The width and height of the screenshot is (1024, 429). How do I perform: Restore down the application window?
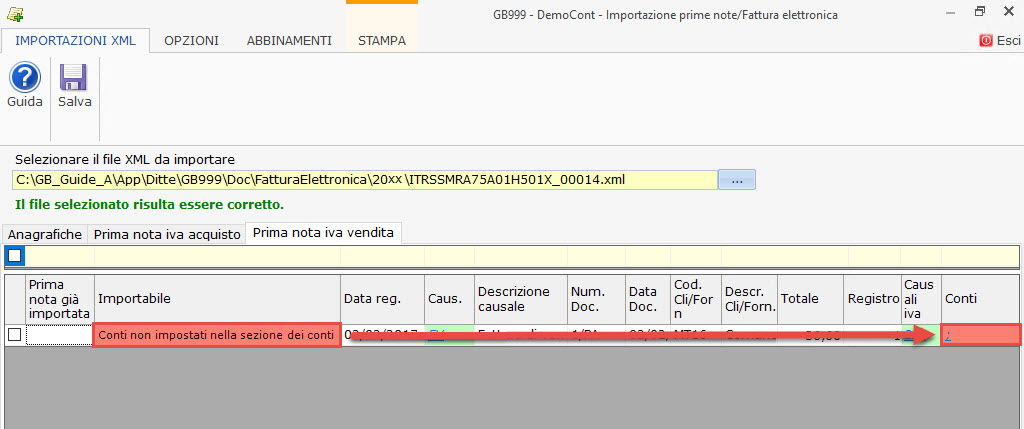tap(980, 13)
